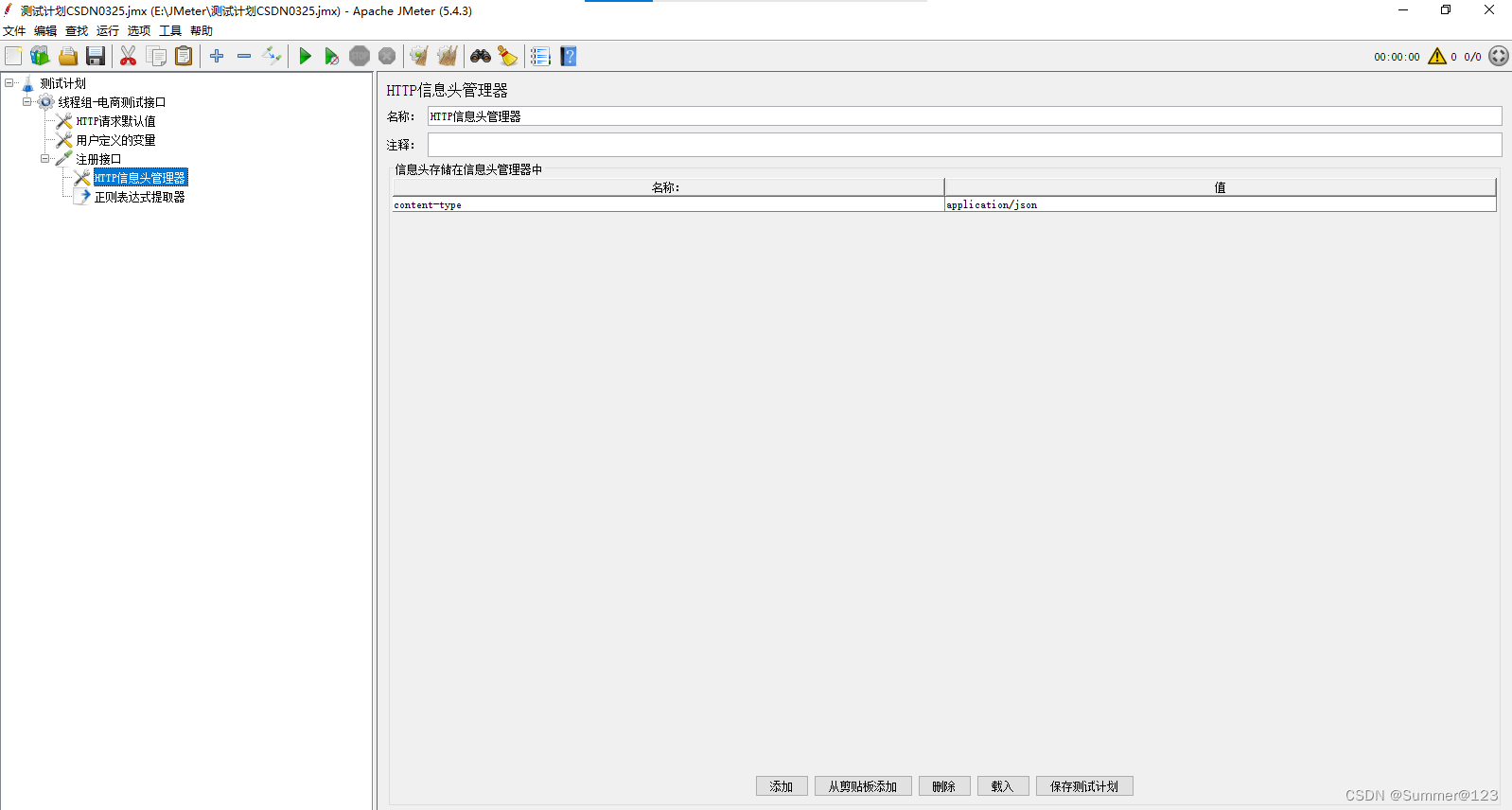Collapse the 注册接口 node
The width and height of the screenshot is (1512, 810).
click(45, 159)
